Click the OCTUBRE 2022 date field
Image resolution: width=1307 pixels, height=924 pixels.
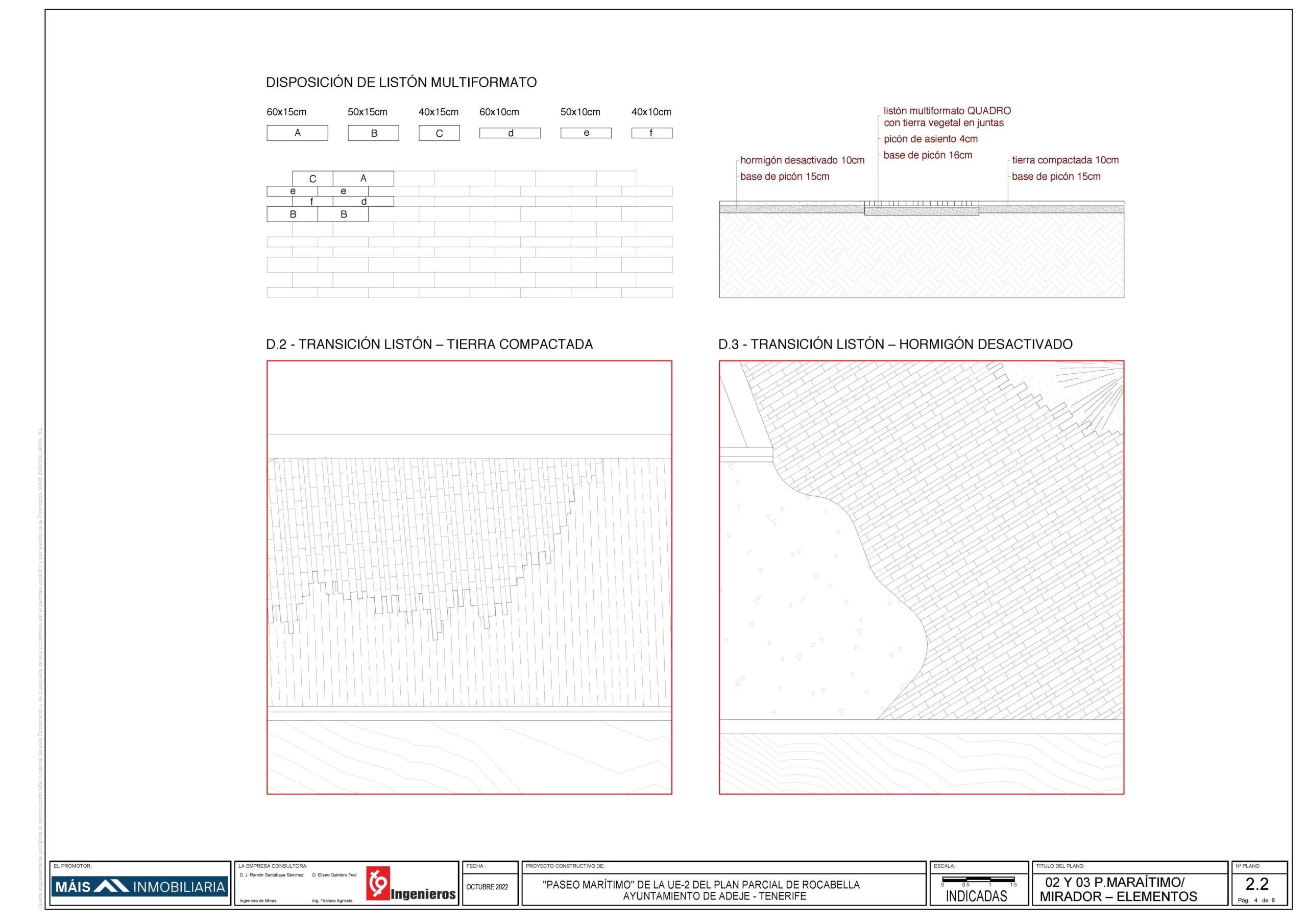coord(487,886)
